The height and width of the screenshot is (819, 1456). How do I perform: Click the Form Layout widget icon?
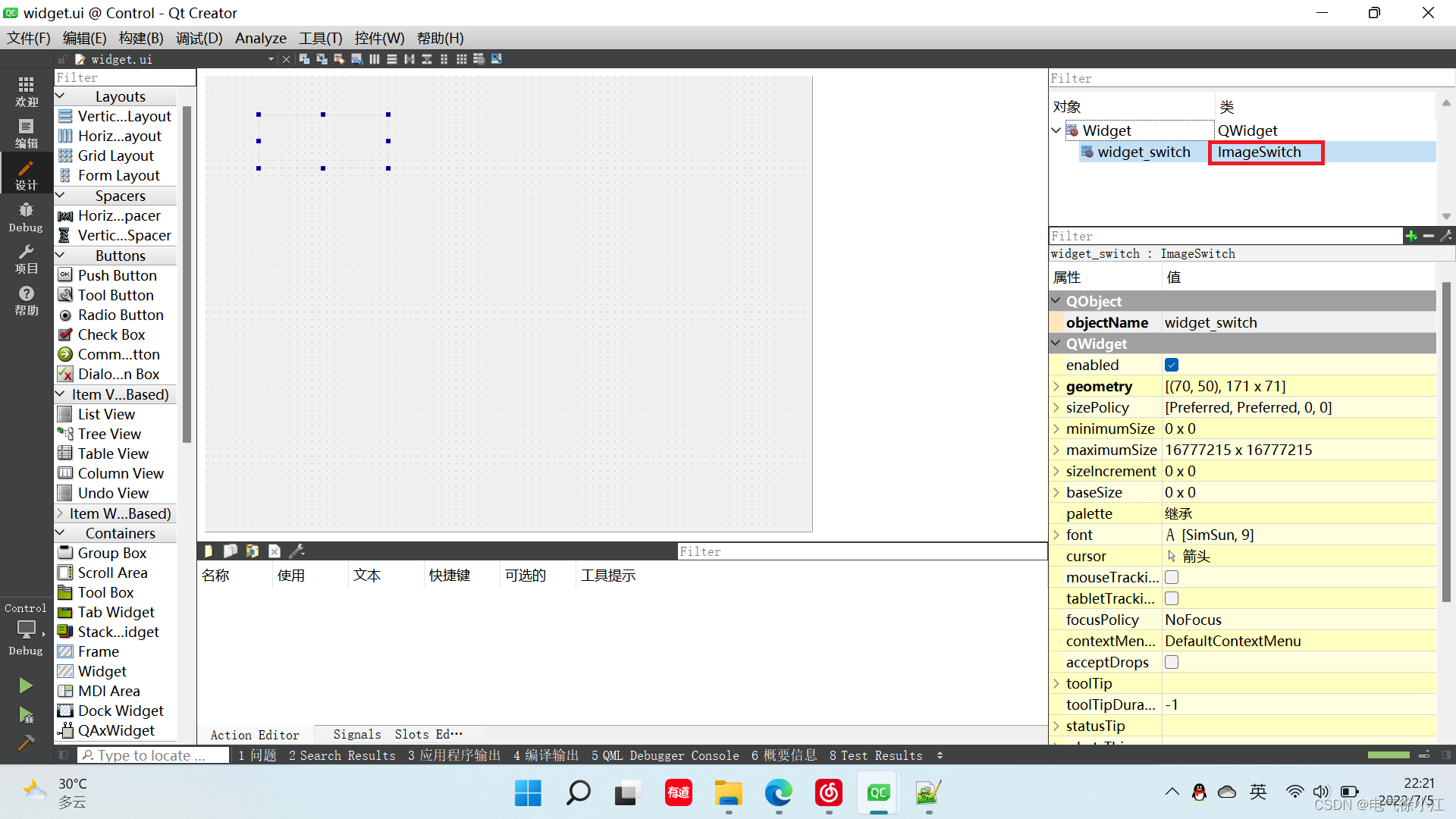[x=65, y=175]
